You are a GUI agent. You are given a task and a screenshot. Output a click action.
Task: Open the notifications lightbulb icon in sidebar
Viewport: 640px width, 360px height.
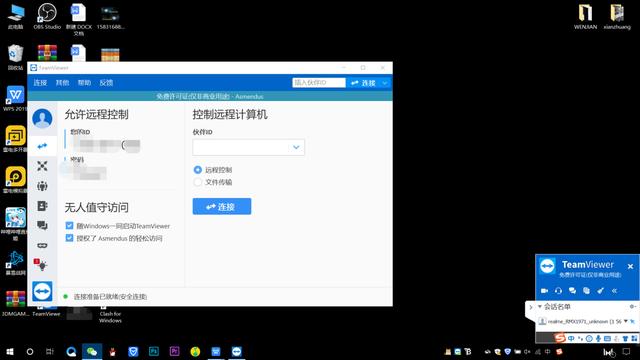pos(41,265)
